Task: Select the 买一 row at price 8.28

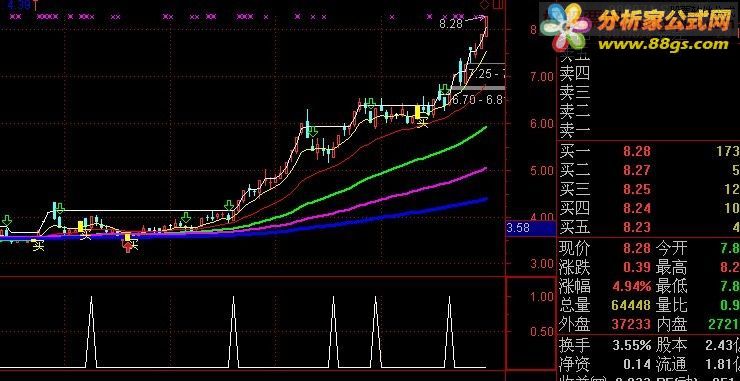Action: pyautogui.click(x=649, y=151)
